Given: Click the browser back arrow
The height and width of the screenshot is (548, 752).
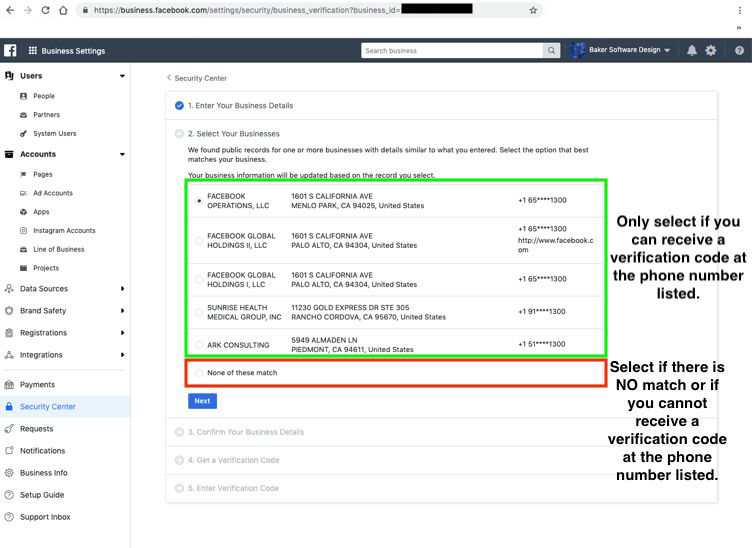Looking at the screenshot, I should (x=10, y=10).
